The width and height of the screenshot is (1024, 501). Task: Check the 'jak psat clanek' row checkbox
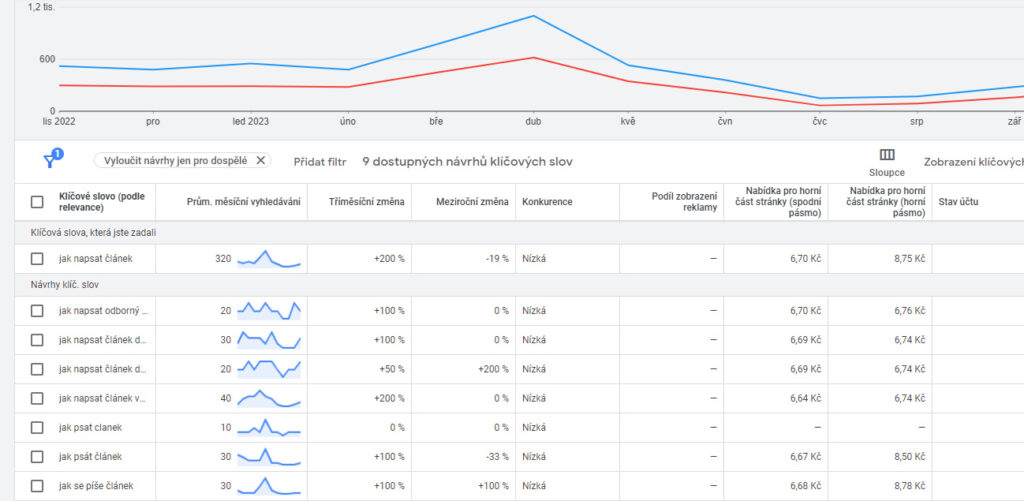click(x=37, y=427)
